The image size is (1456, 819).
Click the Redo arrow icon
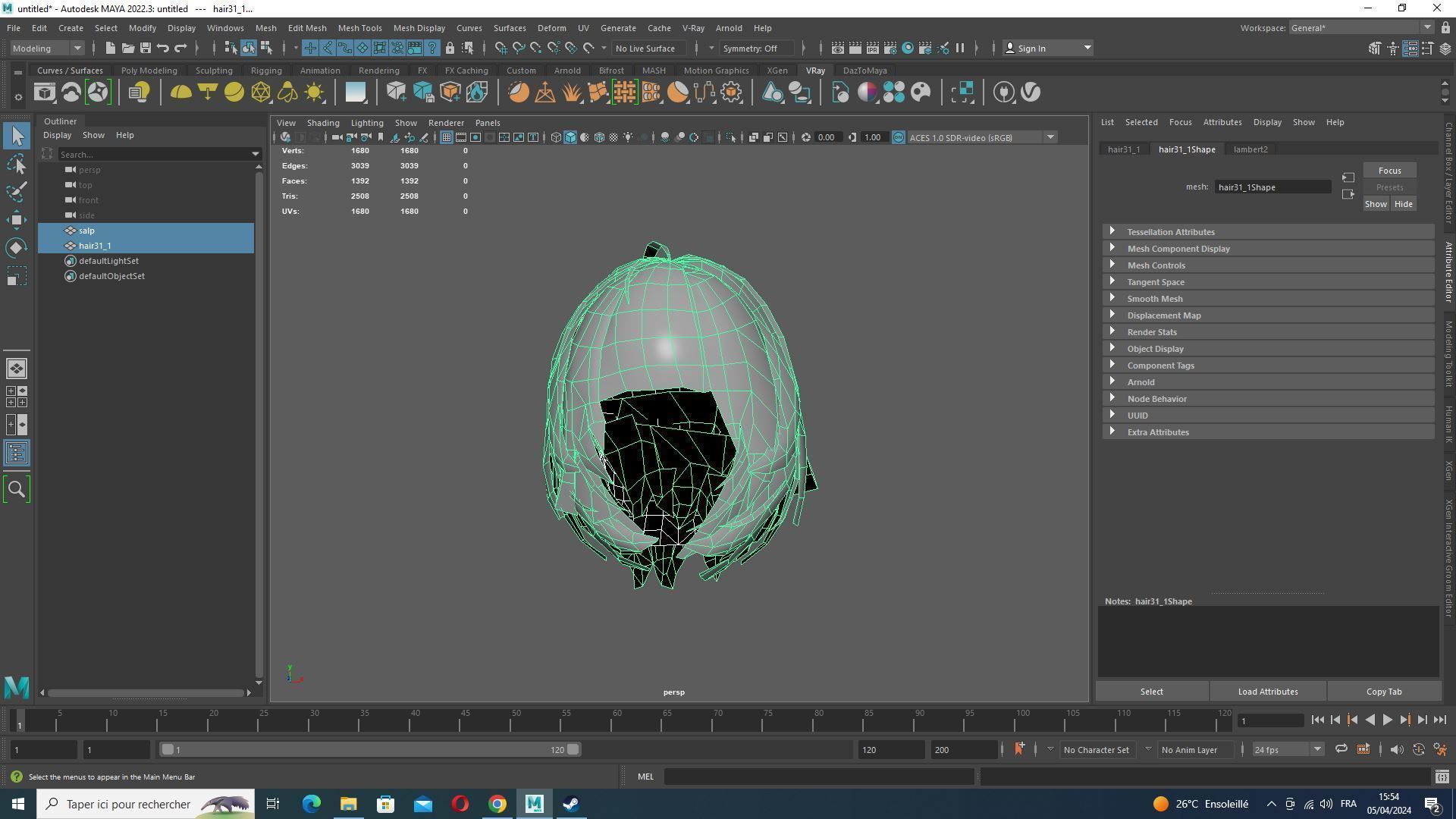[180, 48]
